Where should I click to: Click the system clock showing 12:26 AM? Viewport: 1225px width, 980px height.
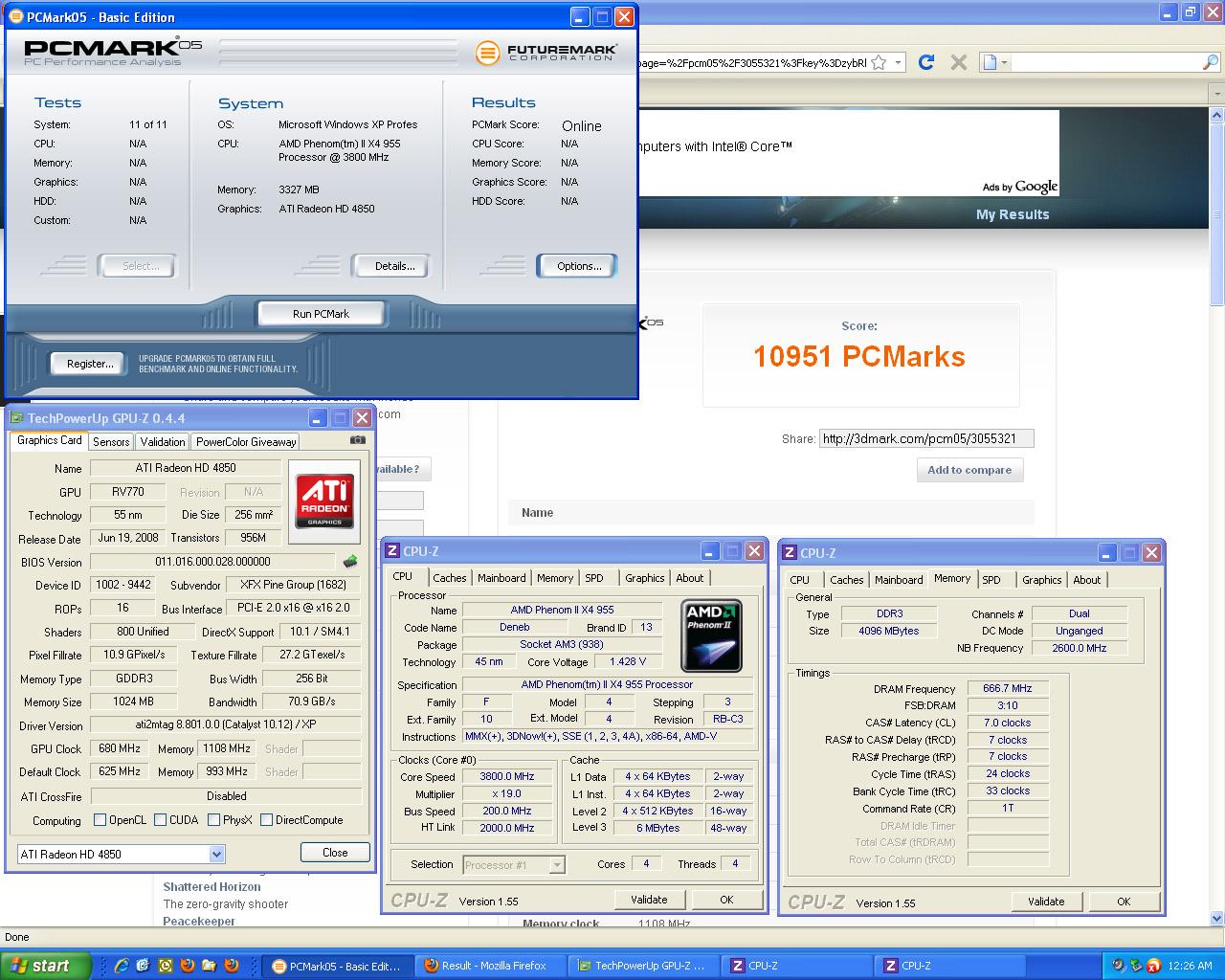(x=1191, y=966)
